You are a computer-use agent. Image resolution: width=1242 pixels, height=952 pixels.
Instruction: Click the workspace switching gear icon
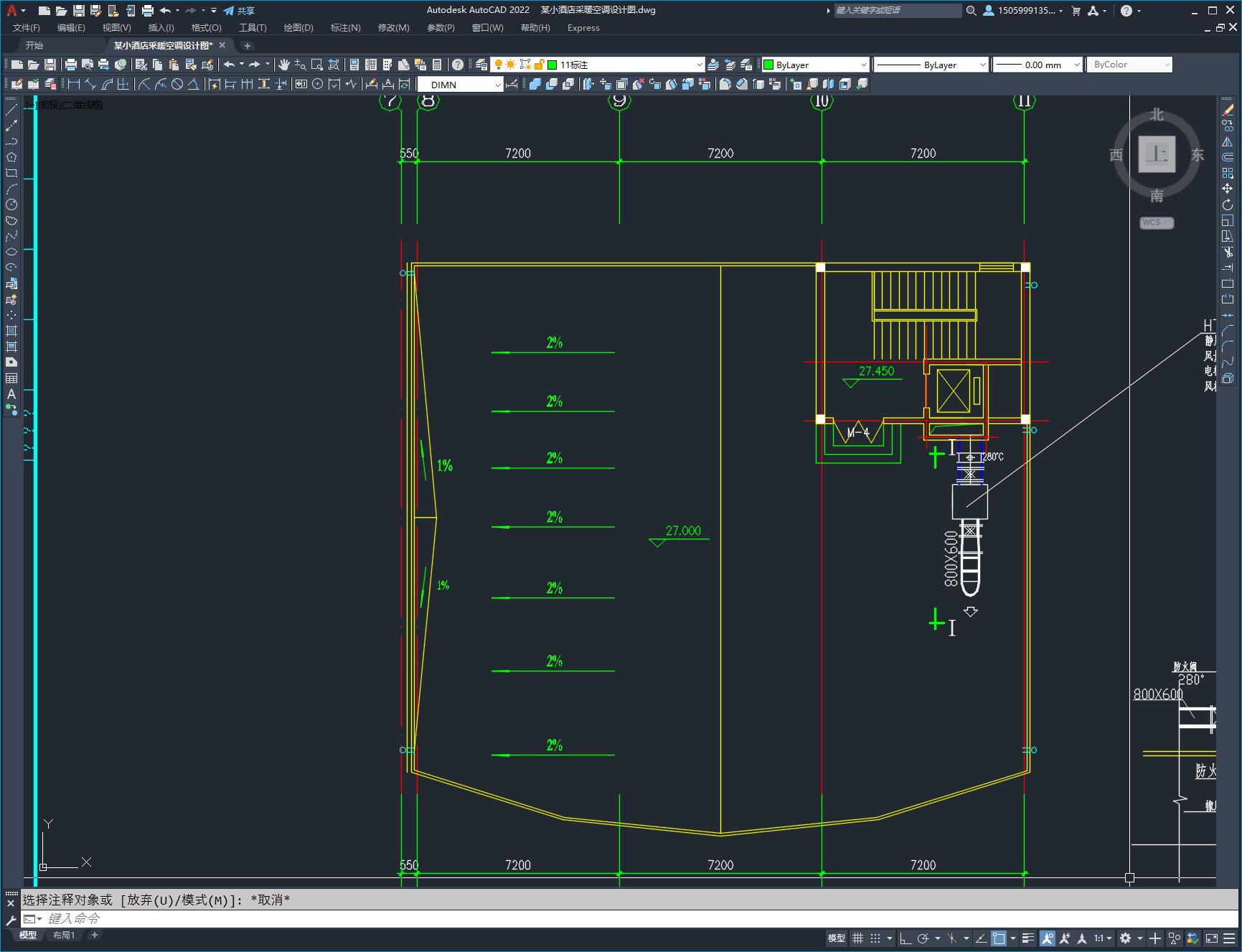click(1126, 938)
